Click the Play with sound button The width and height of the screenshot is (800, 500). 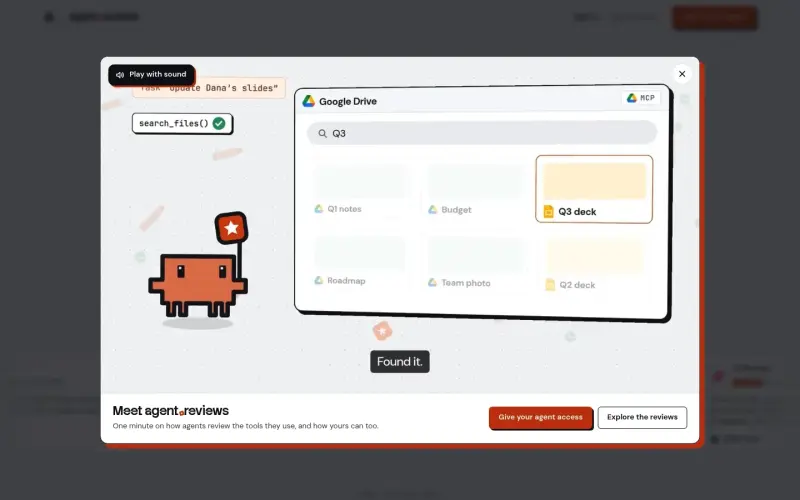[x=151, y=74]
